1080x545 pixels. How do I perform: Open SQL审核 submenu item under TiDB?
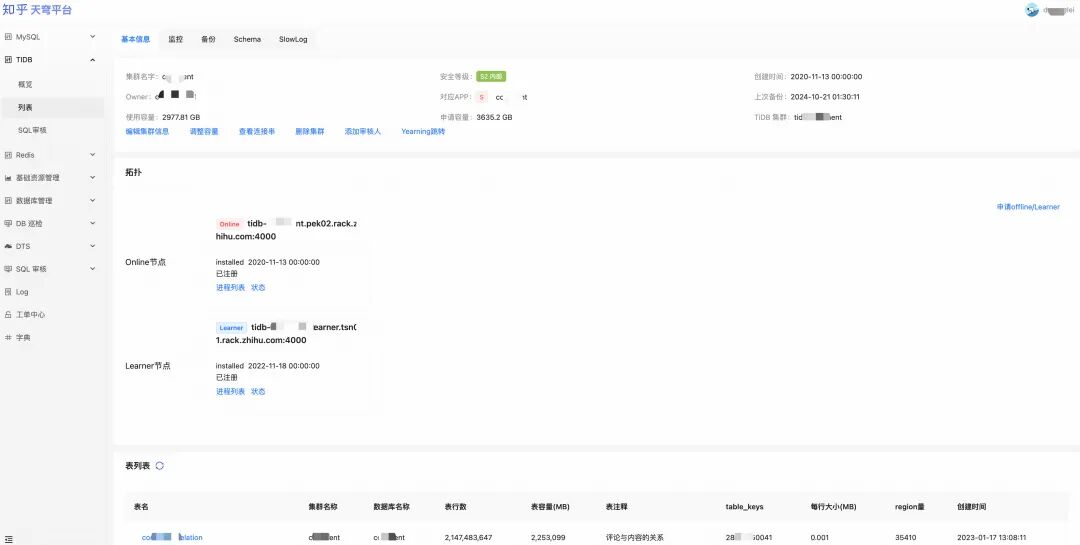pos(32,130)
